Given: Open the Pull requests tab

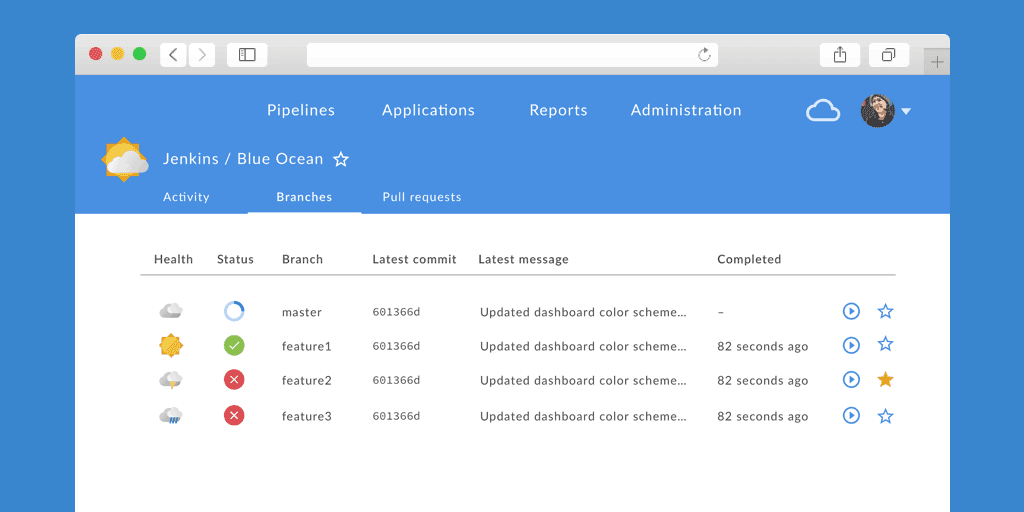Looking at the screenshot, I should [422, 197].
